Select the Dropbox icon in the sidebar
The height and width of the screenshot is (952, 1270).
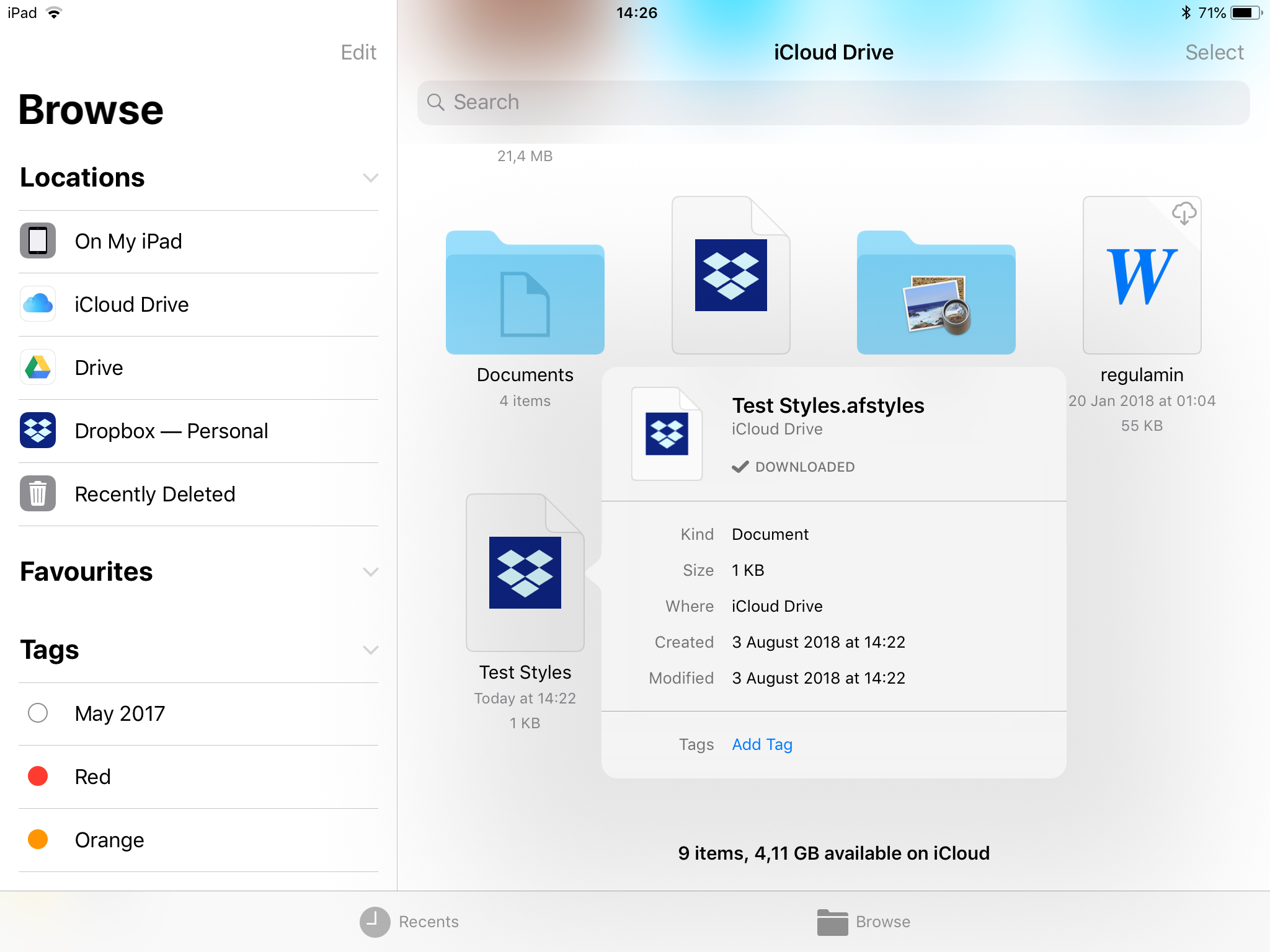tap(38, 430)
